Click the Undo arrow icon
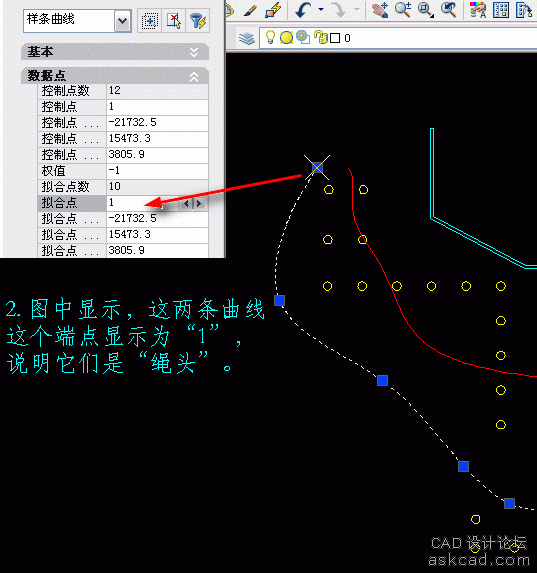This screenshot has width=537, height=573. tap(303, 10)
